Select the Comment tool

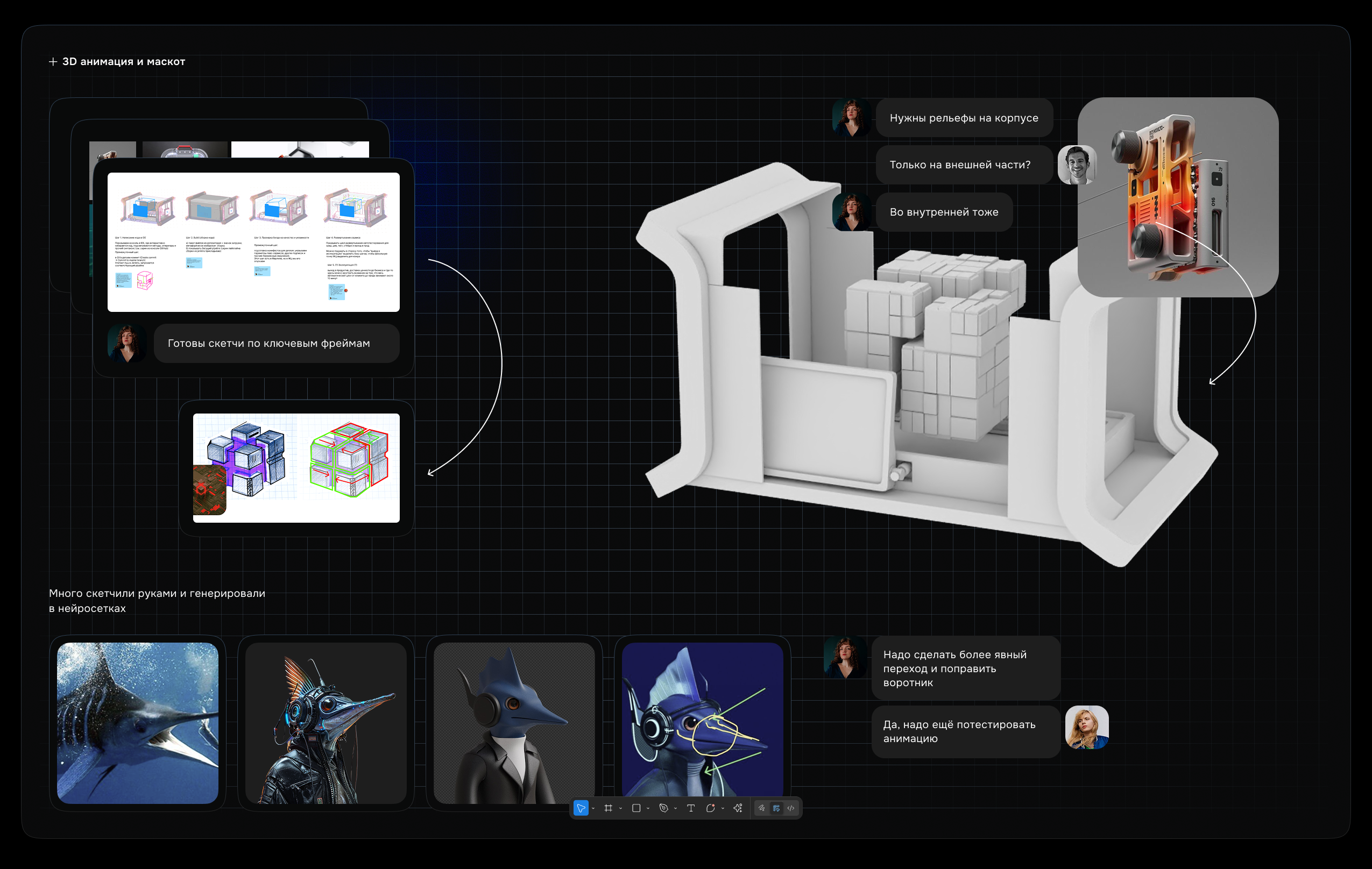710,808
